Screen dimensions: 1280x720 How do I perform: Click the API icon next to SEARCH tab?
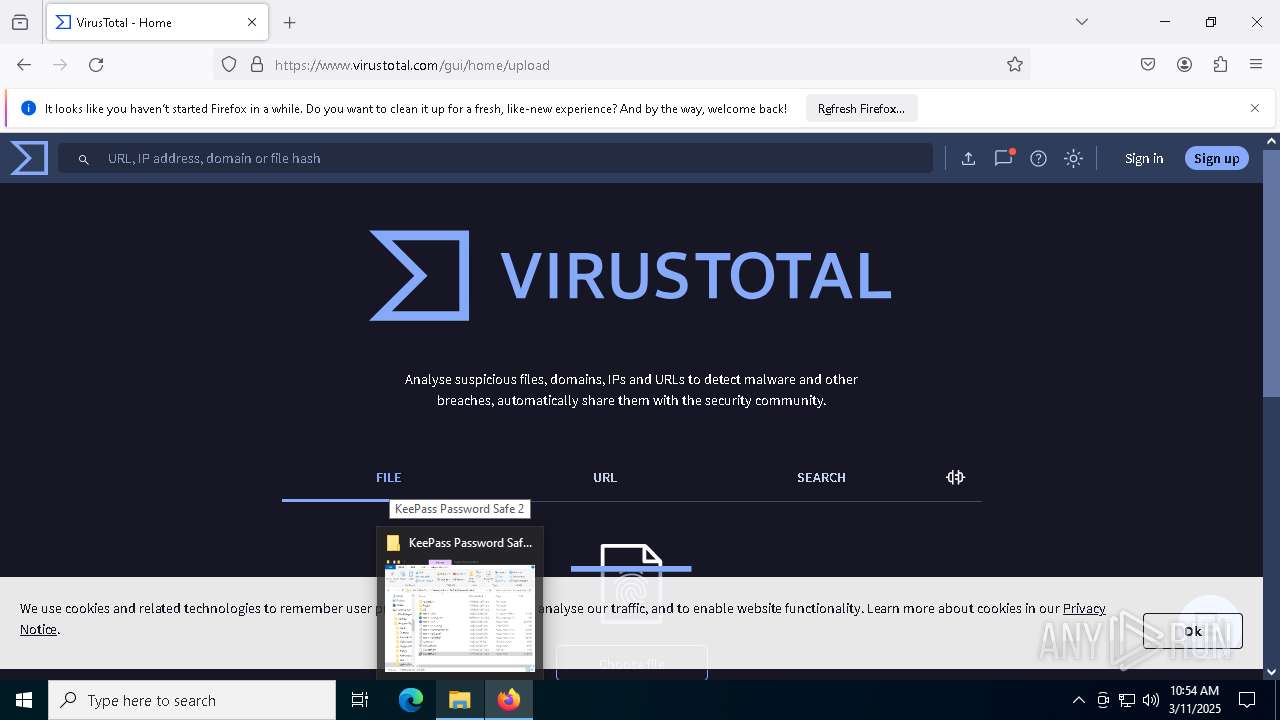[955, 477]
